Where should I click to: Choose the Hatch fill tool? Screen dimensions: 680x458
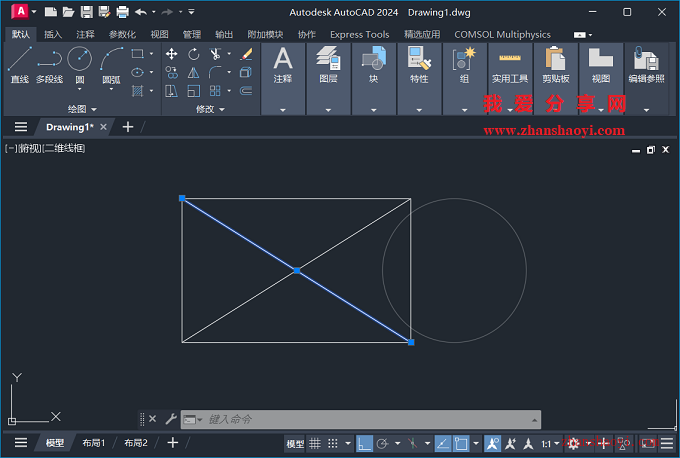pos(137,91)
